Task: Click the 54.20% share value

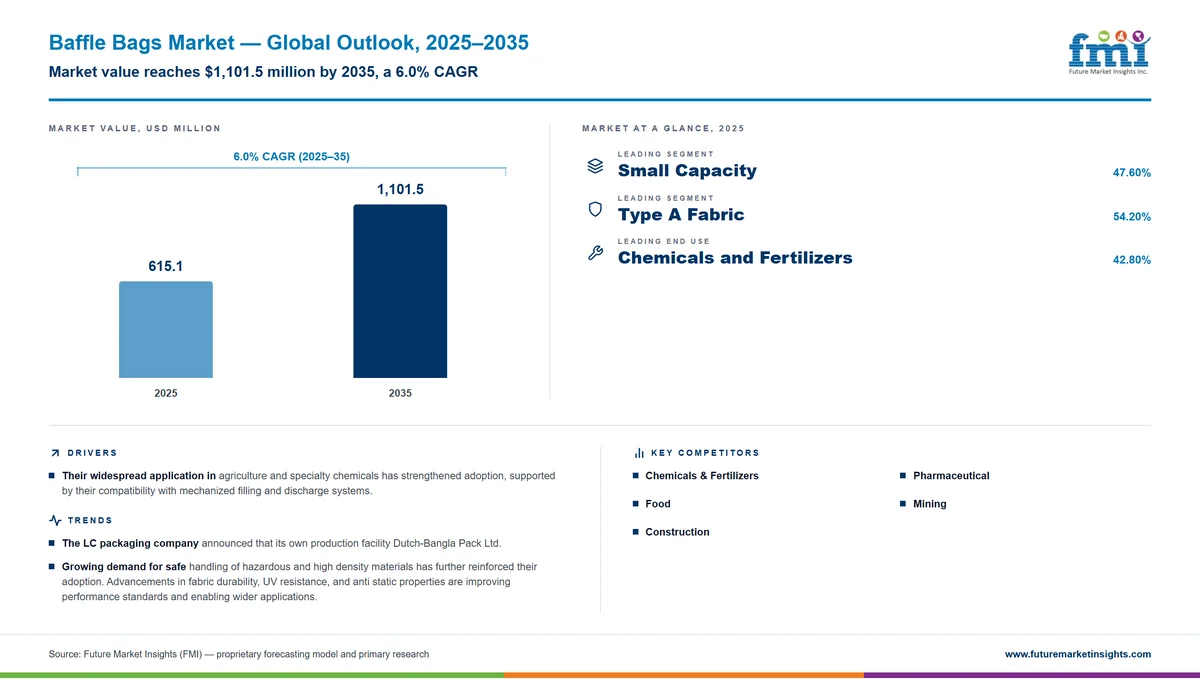Action: tap(1132, 217)
